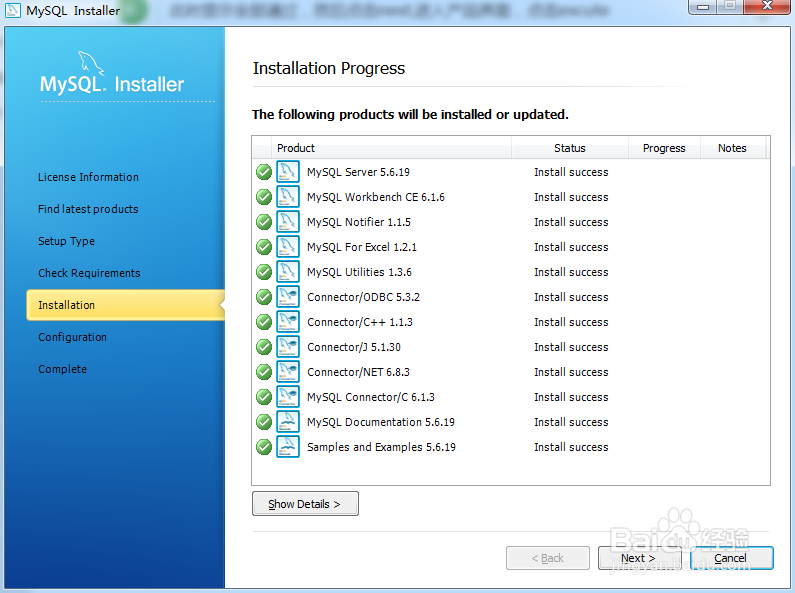The width and height of the screenshot is (795, 593).
Task: Click the Installation Progress heading
Action: pos(329,68)
